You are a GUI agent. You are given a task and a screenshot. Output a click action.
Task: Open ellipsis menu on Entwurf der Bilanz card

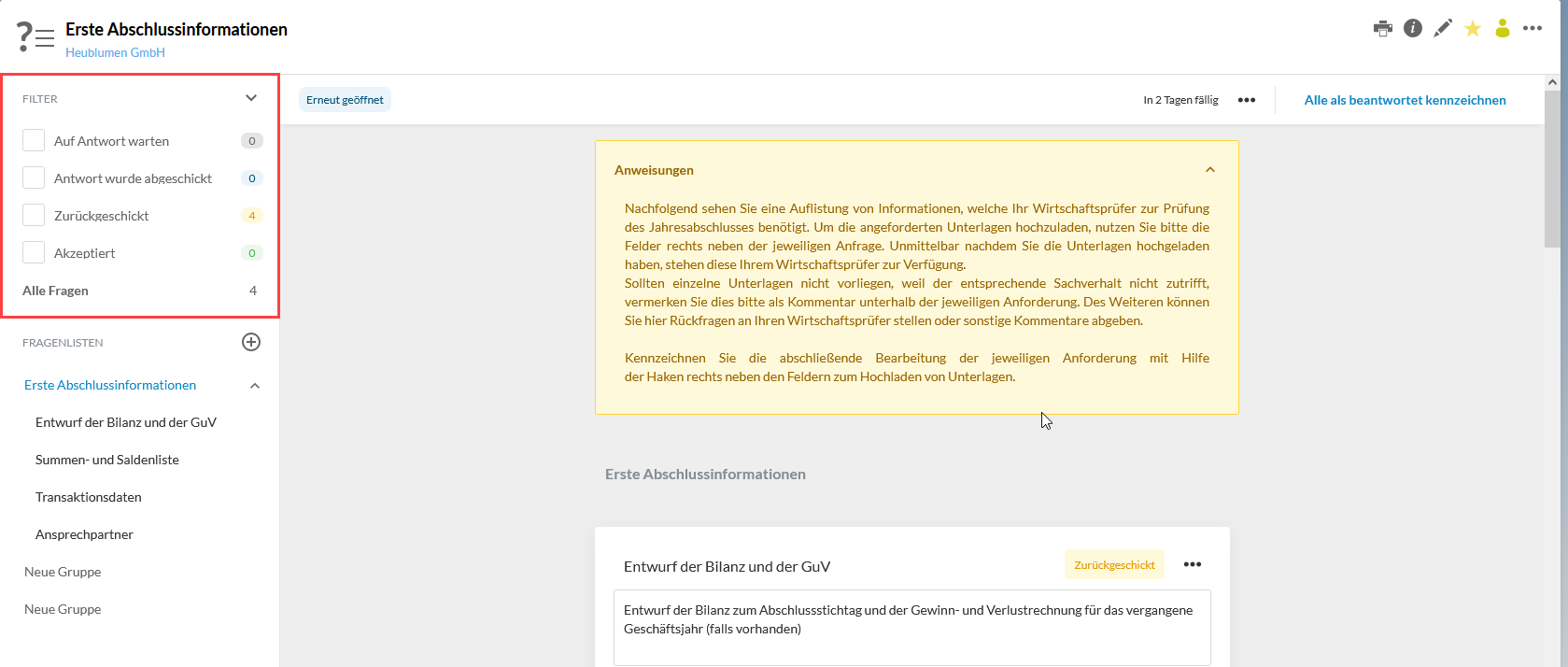pos(1193,564)
